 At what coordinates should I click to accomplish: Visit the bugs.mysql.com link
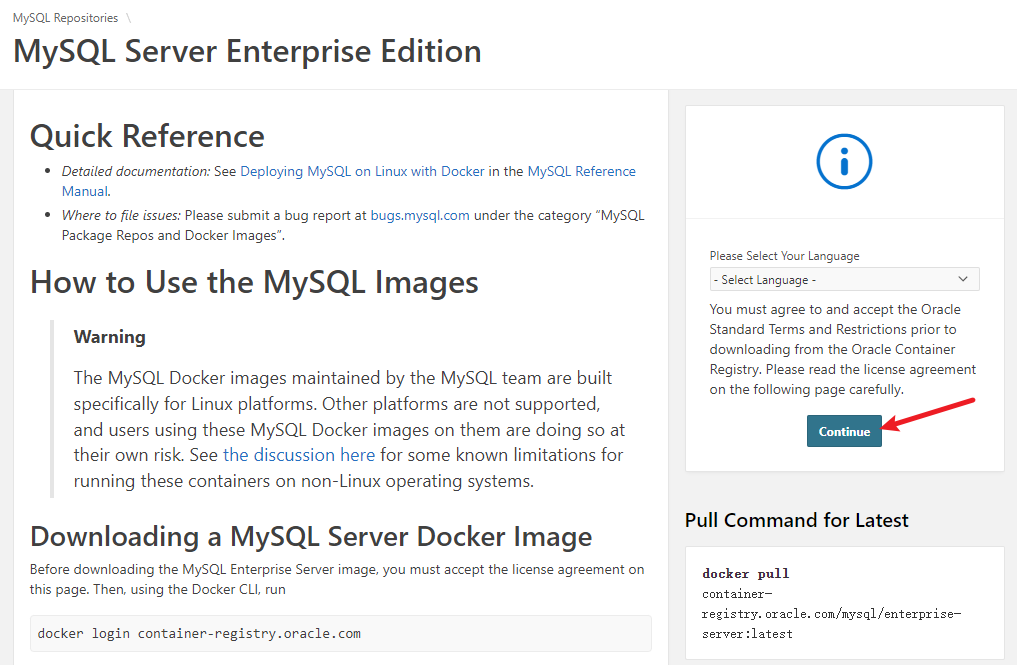click(420, 215)
